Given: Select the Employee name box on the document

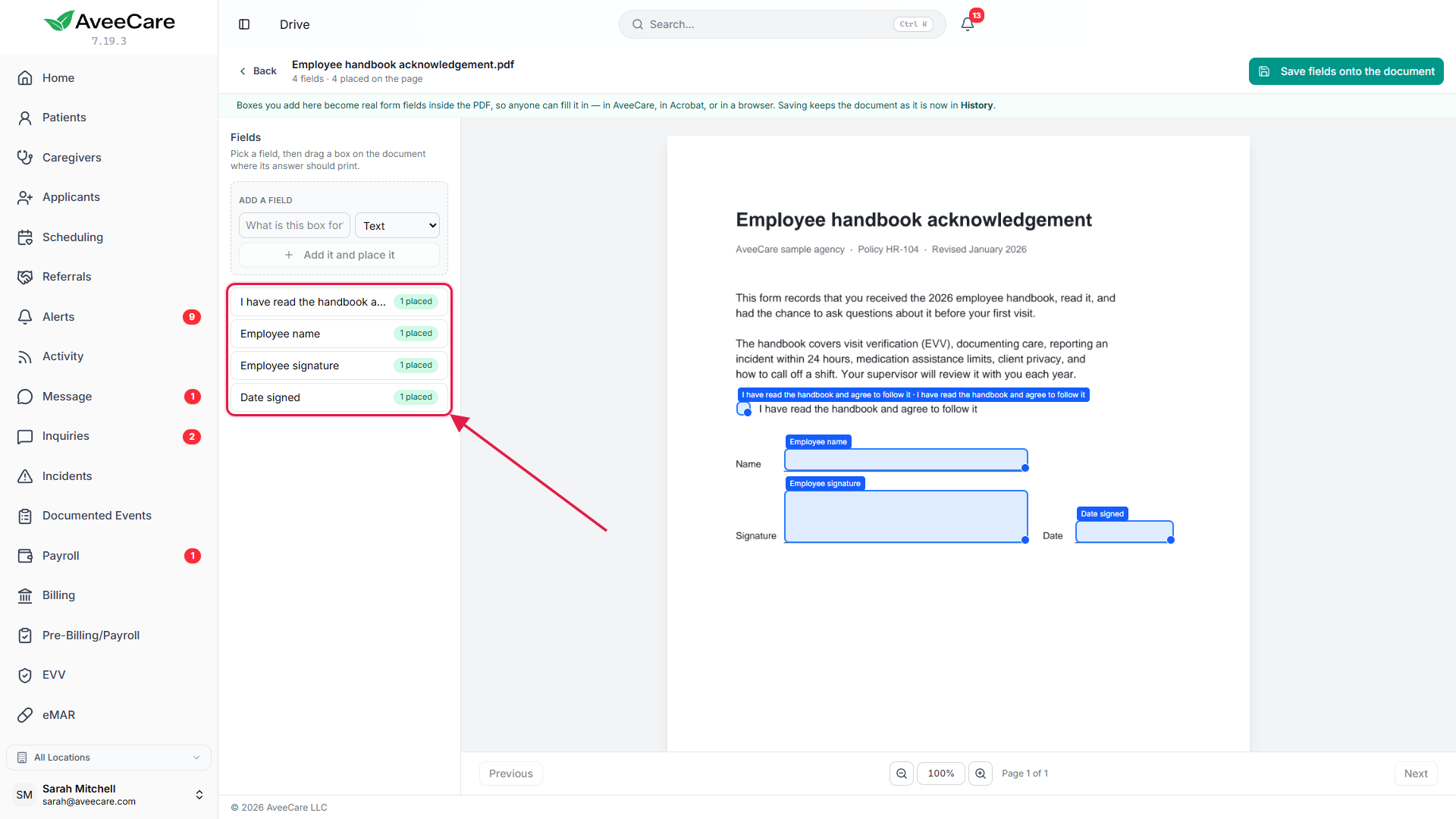Looking at the screenshot, I should [x=906, y=460].
